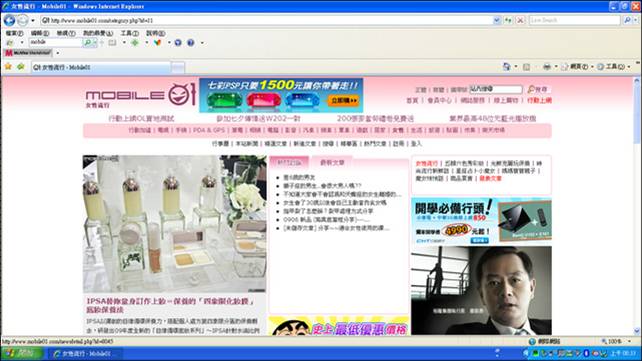Open the 說明(H) menu
Screen dimensions: 642x361
pyautogui.click(x=155, y=33)
